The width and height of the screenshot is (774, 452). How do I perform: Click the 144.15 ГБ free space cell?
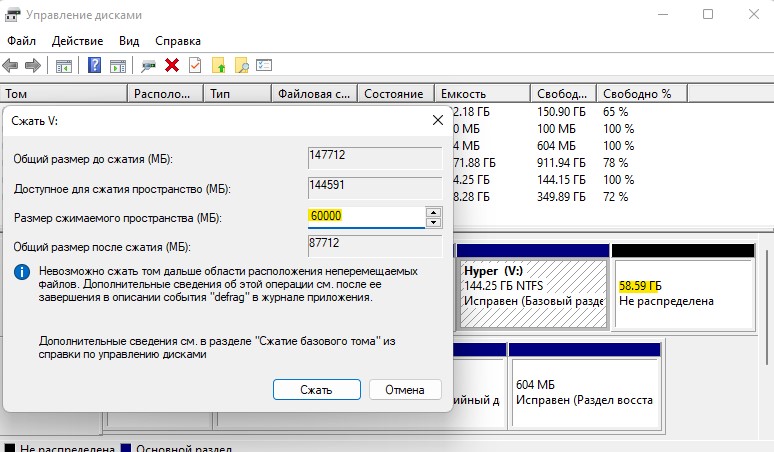tap(561, 180)
